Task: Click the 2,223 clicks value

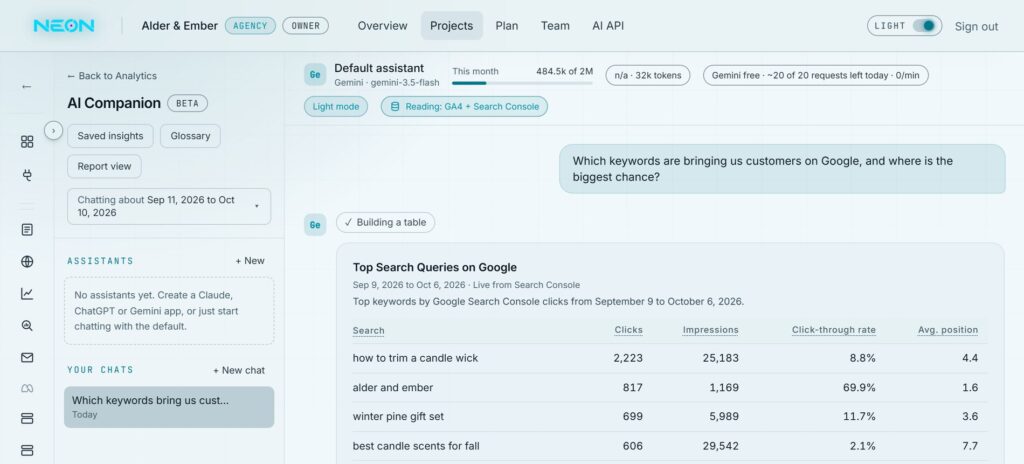Action: pos(628,358)
